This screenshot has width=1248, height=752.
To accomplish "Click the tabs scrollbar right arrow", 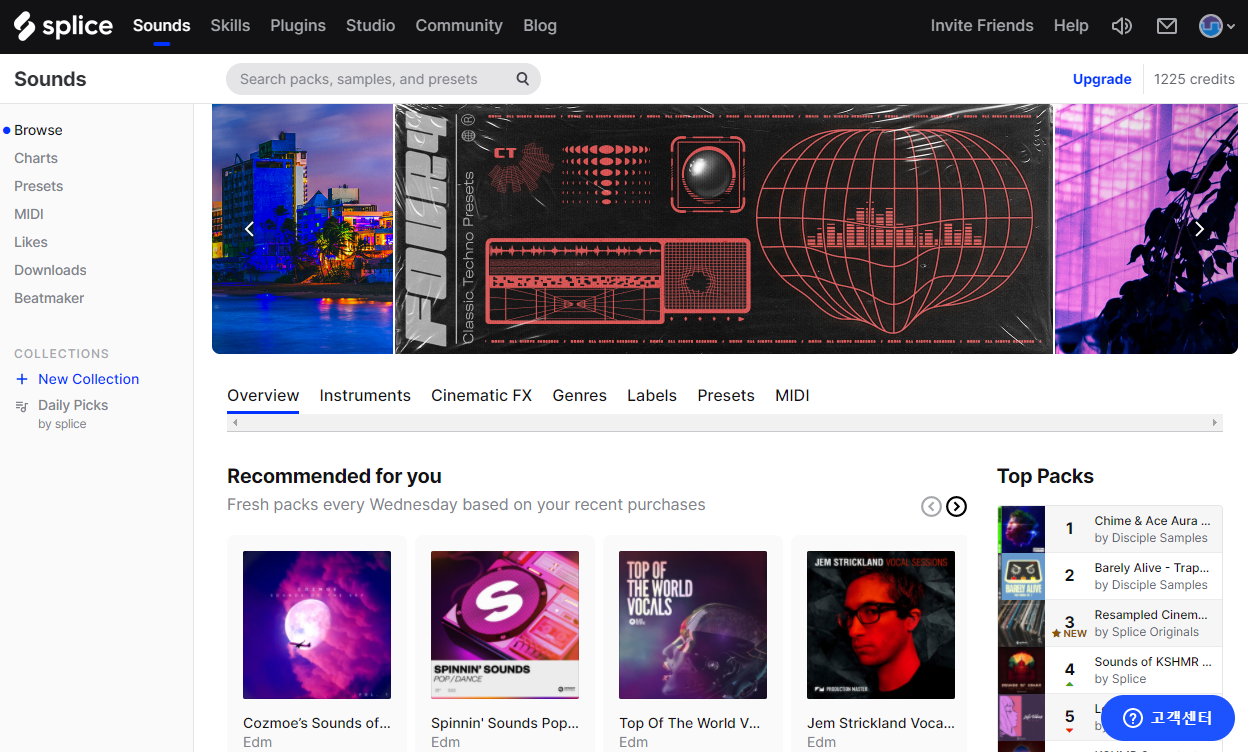I will 1215,423.
